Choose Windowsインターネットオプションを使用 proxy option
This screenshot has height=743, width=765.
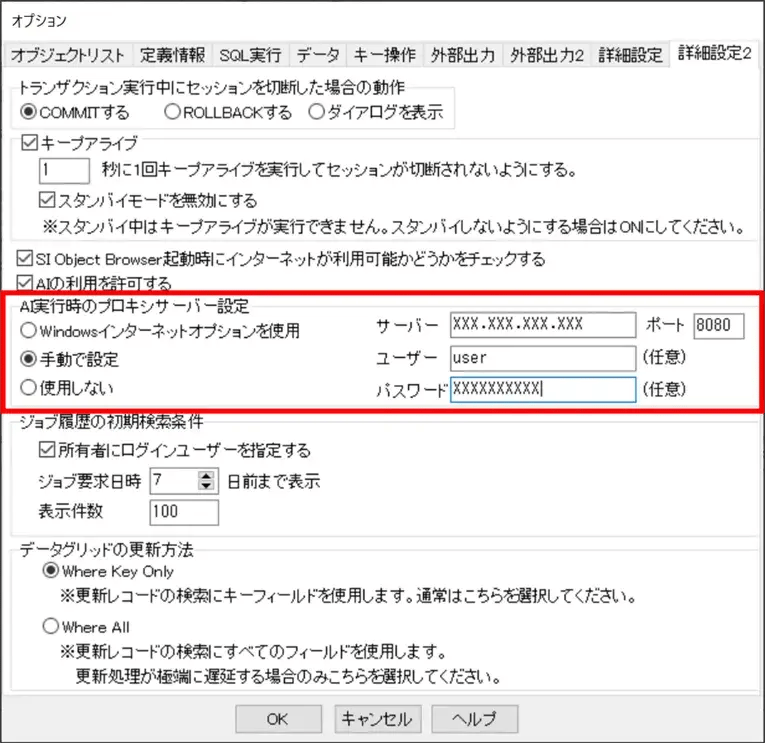coord(29,329)
